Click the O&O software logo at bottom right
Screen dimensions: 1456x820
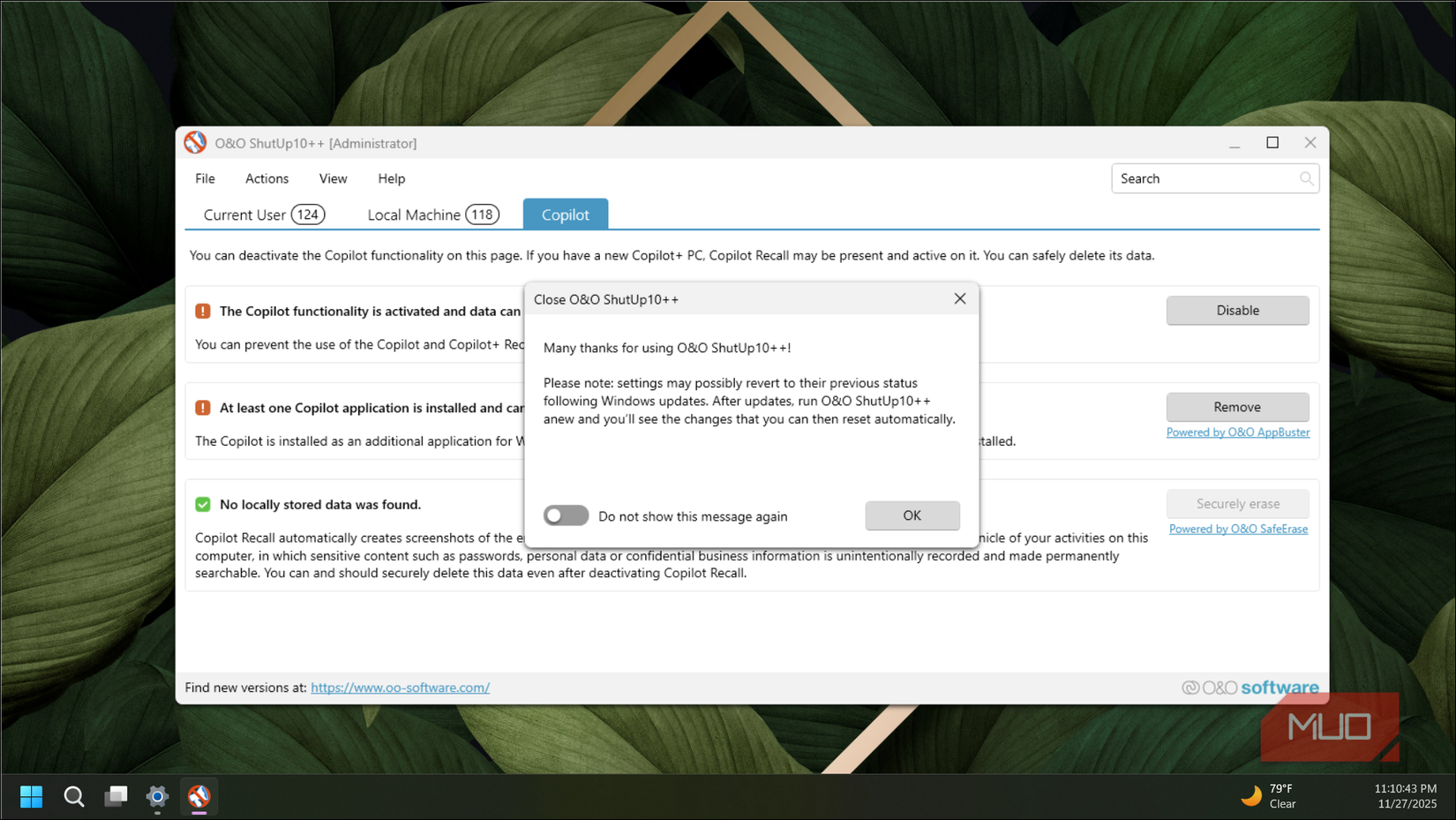1250,688
